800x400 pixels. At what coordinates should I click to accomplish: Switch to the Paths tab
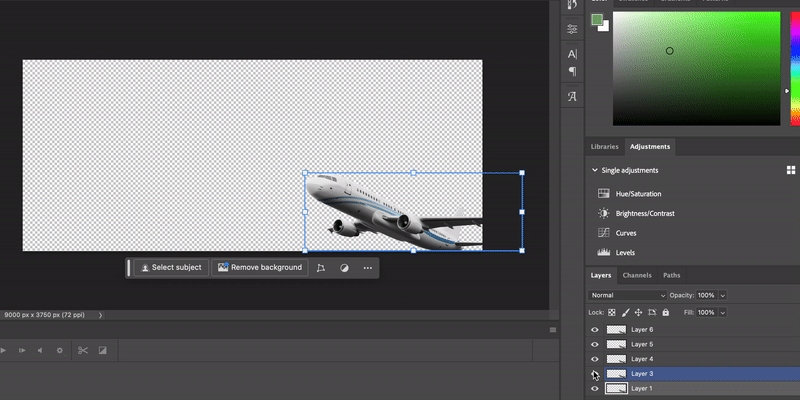click(x=671, y=275)
